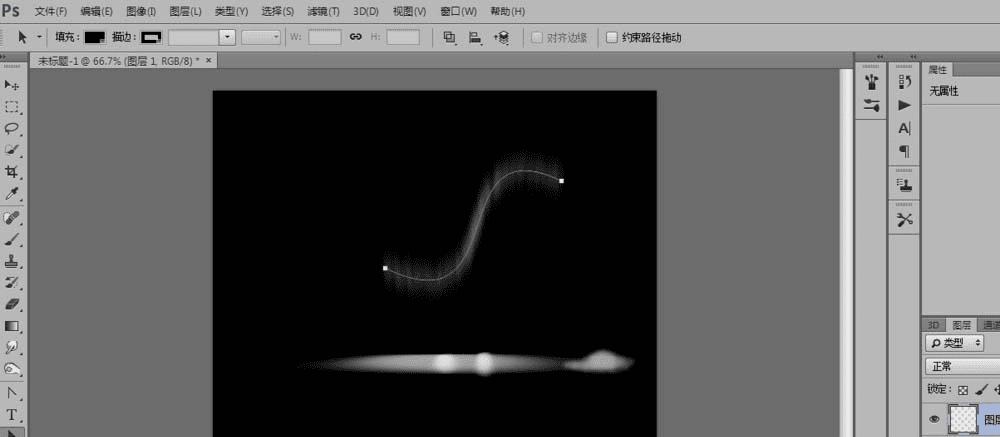The width and height of the screenshot is (1000, 437).
Task: Choose the Clone Stamp tool
Action: pos(11,261)
